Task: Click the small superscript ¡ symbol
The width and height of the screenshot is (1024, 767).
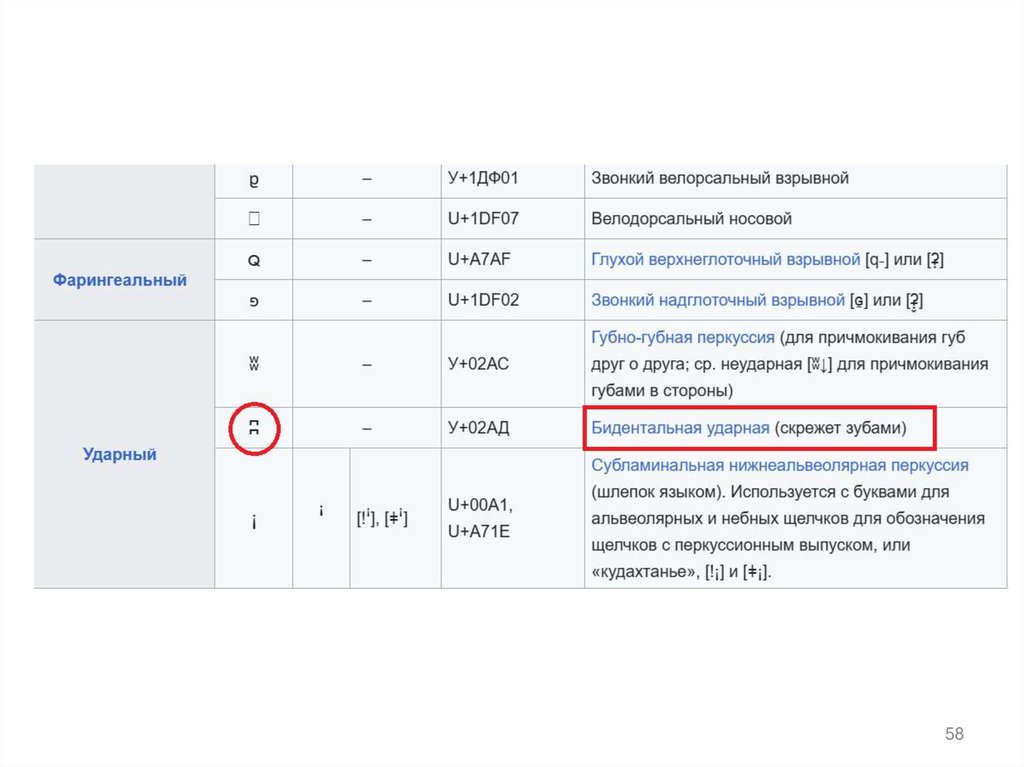Action: click(321, 511)
